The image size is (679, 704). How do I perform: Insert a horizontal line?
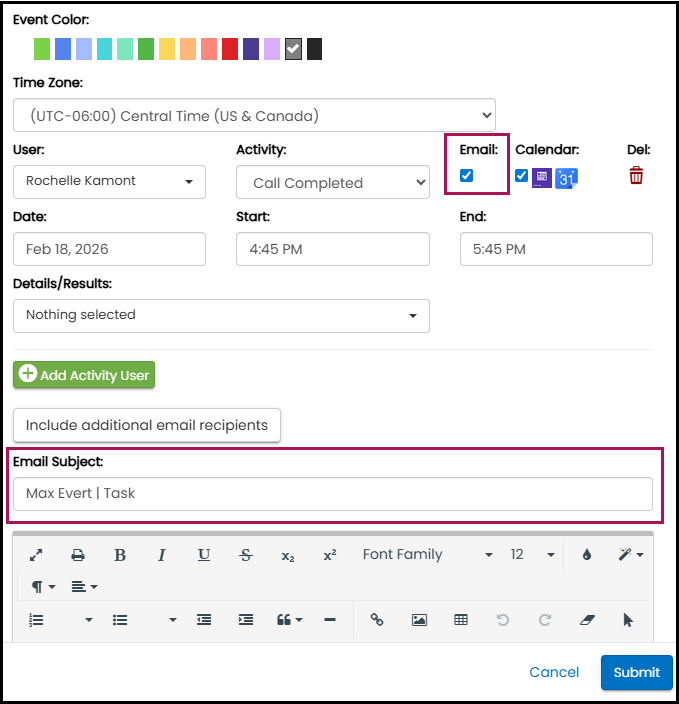[x=330, y=620]
